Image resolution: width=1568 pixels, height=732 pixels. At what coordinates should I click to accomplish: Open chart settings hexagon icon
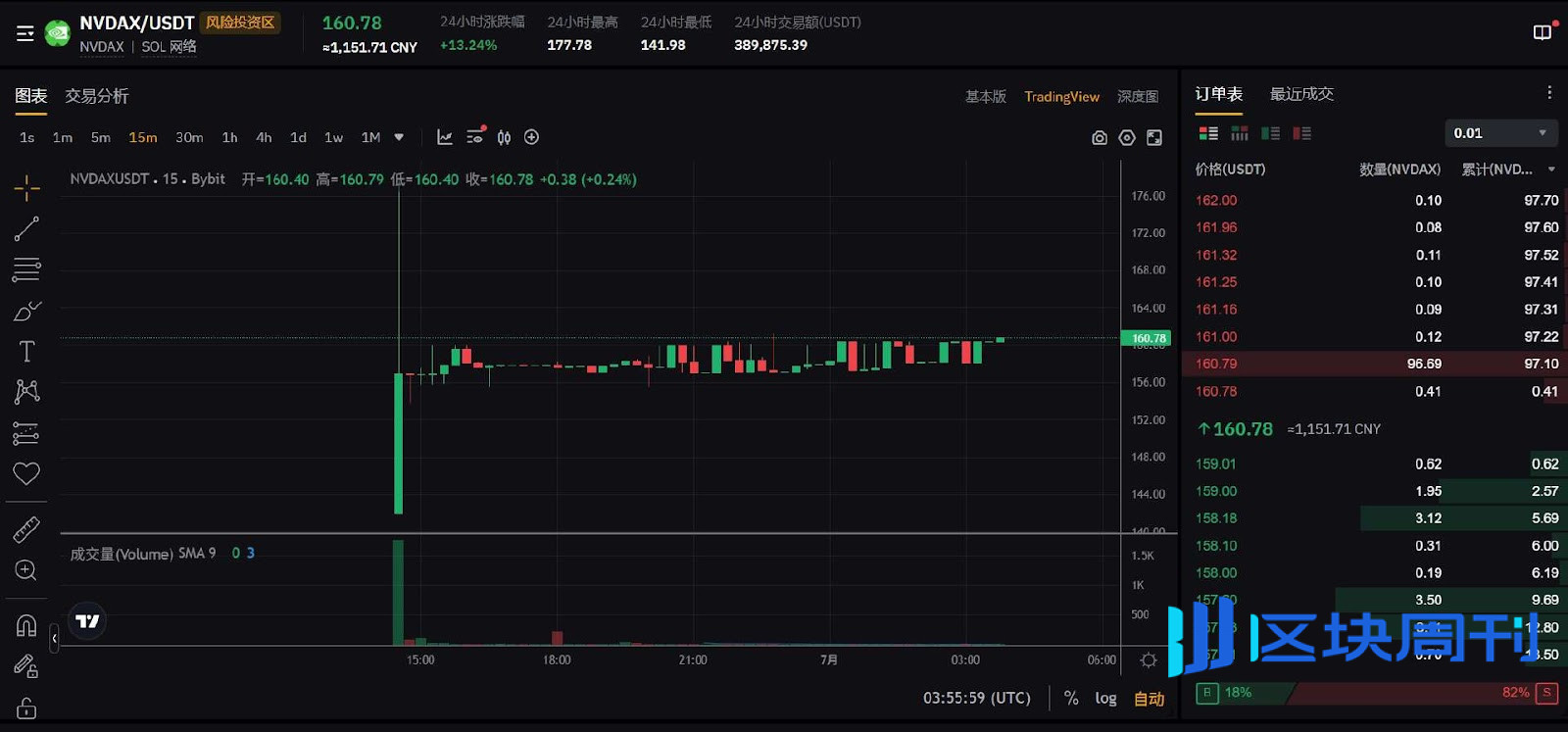pos(1127,138)
